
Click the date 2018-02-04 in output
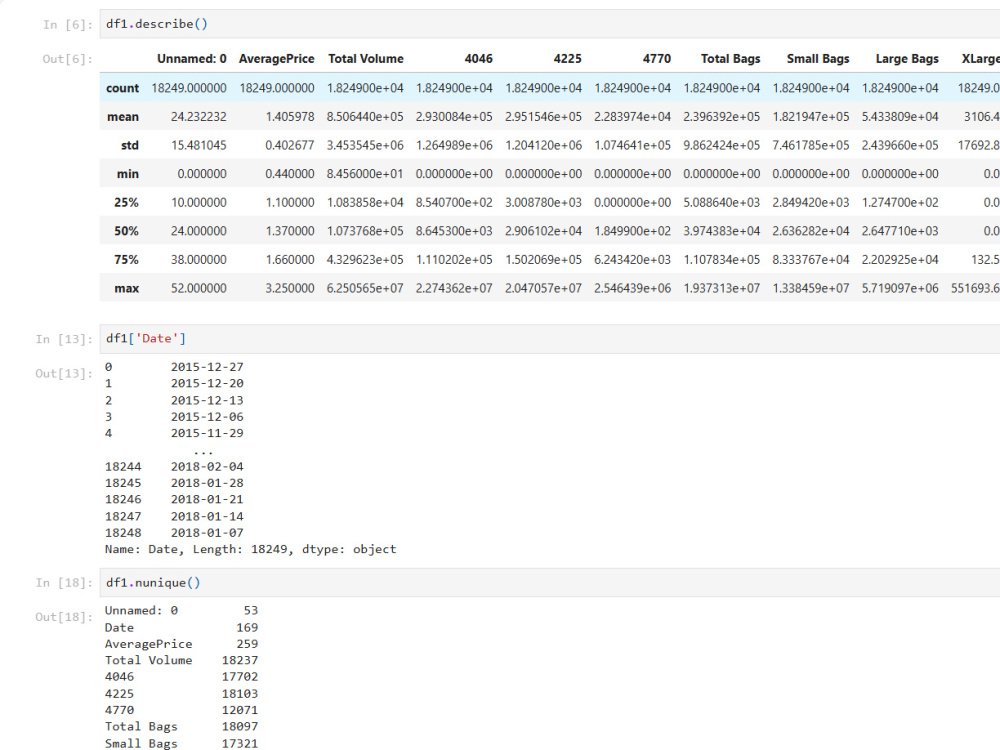coord(207,467)
